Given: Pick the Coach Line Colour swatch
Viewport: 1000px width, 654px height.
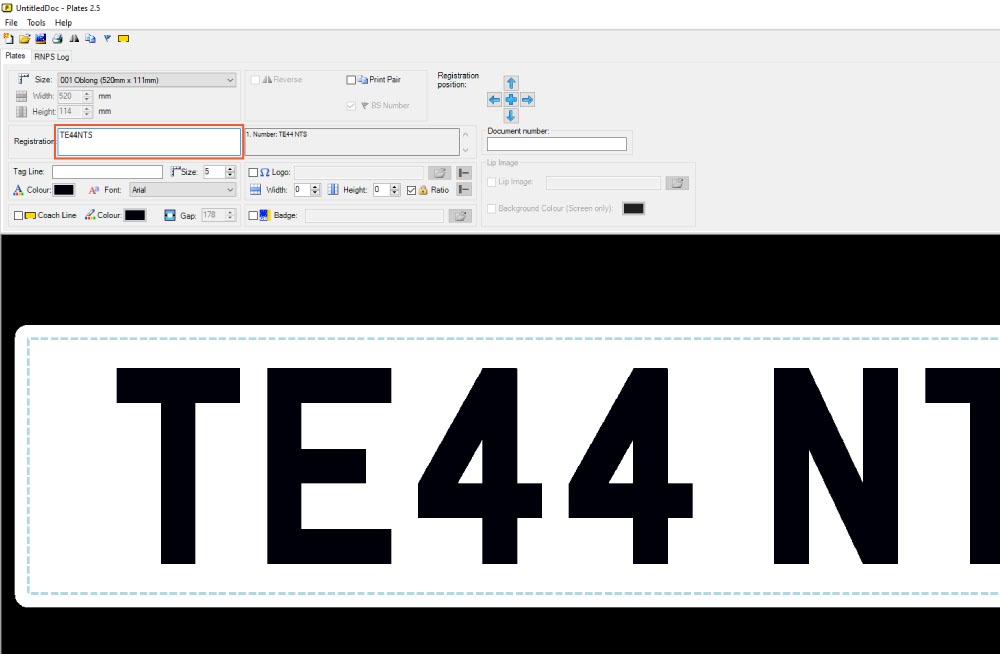Looking at the screenshot, I should pos(135,216).
